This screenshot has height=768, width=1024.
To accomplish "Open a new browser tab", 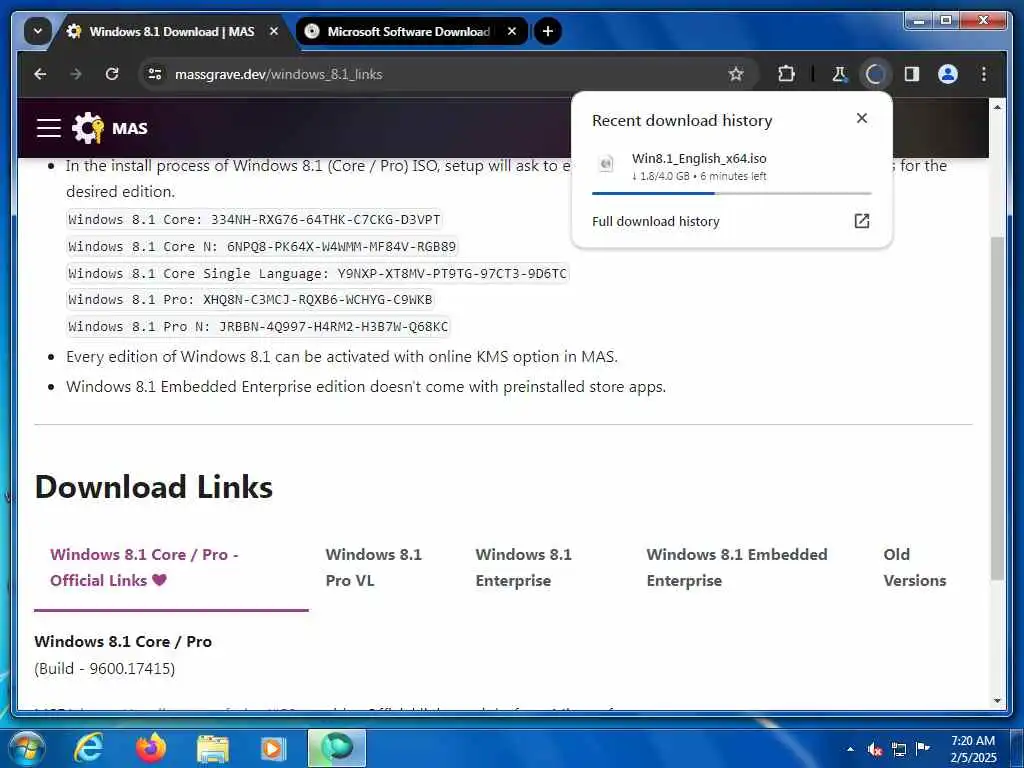I will pyautogui.click(x=547, y=31).
